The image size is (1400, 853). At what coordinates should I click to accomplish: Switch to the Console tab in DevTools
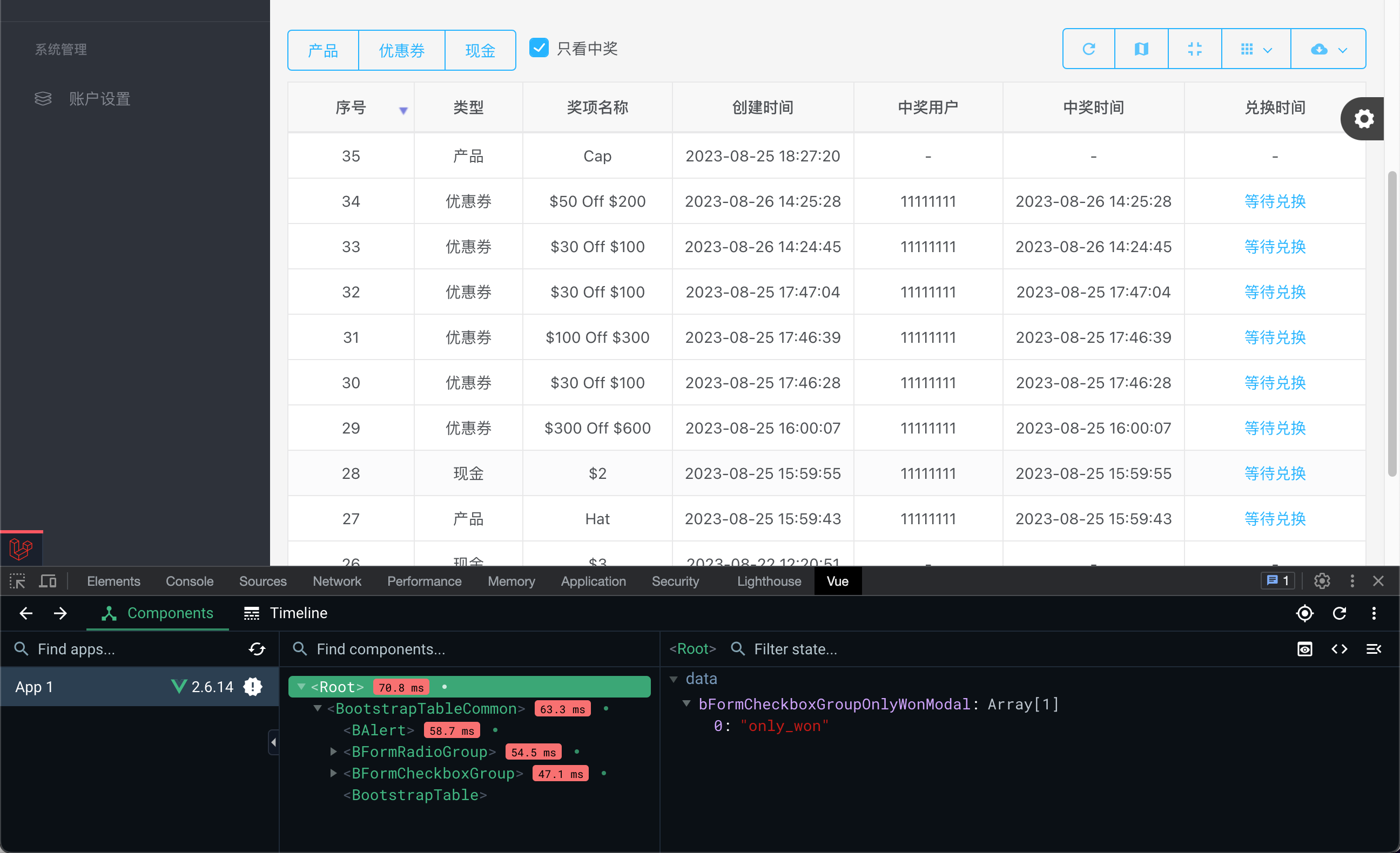click(189, 581)
